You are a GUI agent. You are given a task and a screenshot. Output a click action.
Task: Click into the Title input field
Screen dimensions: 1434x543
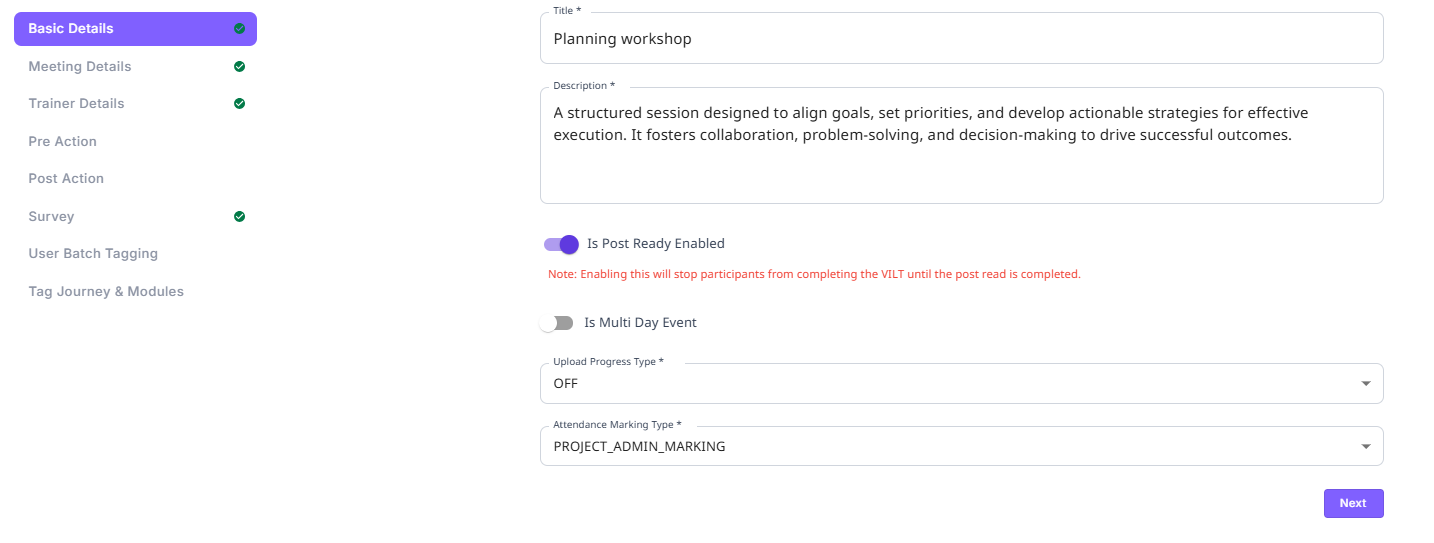960,40
